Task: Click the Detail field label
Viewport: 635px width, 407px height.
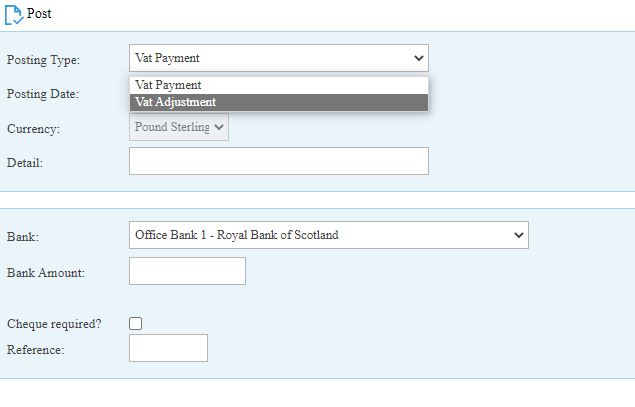Action: [25, 163]
